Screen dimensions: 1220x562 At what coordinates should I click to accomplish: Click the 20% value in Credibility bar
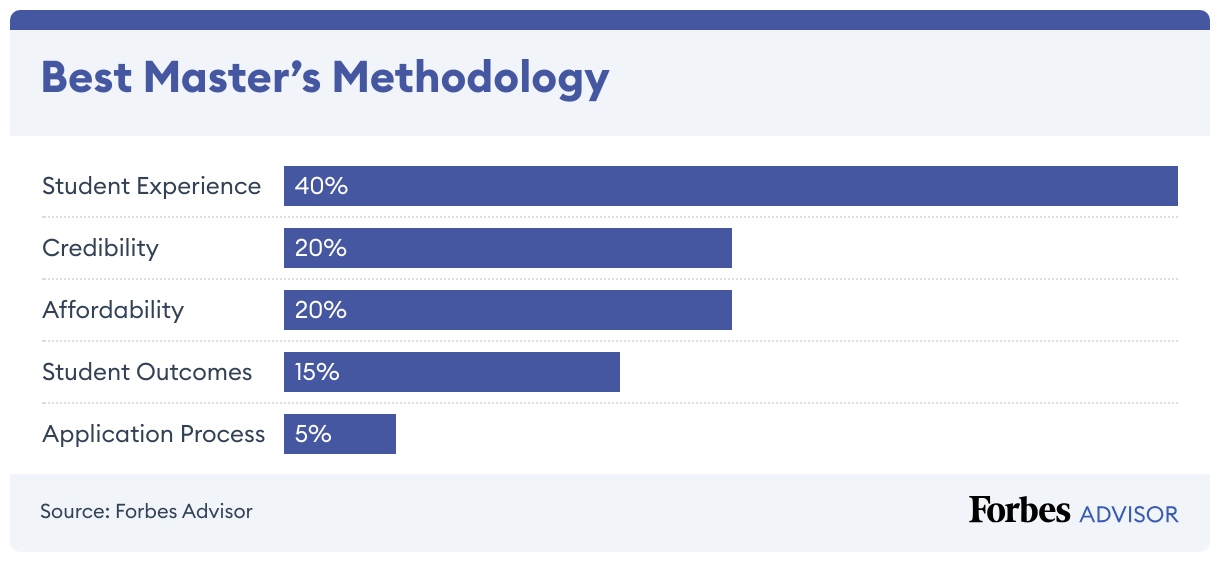pyautogui.click(x=321, y=248)
